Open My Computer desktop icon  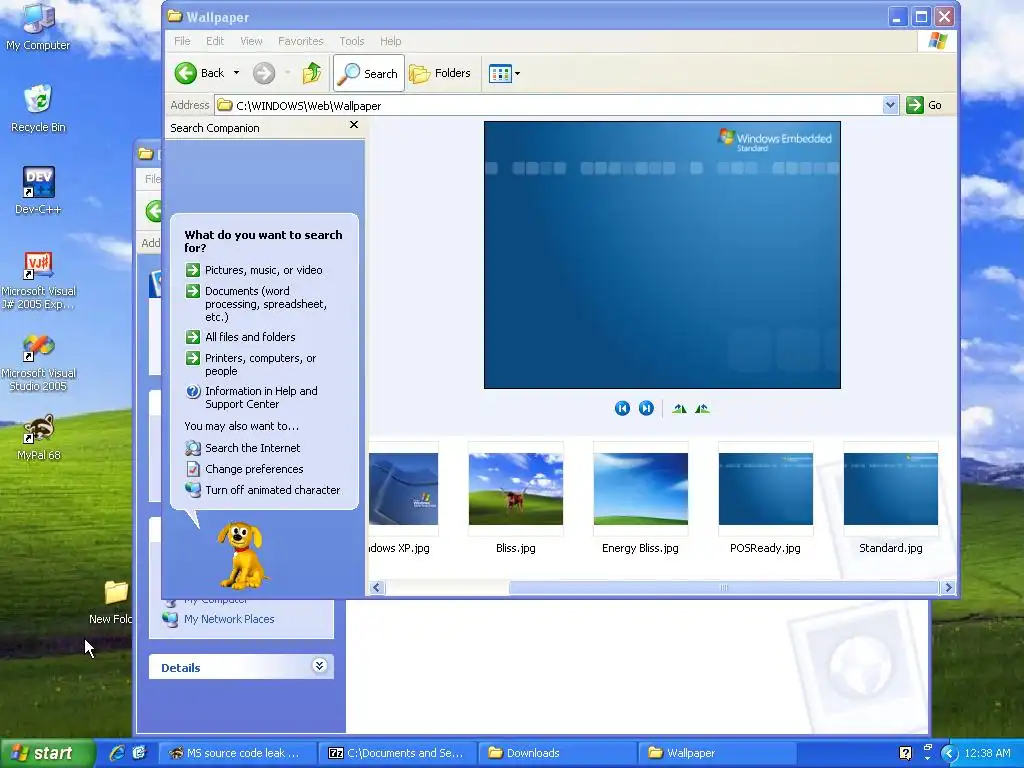tap(38, 26)
